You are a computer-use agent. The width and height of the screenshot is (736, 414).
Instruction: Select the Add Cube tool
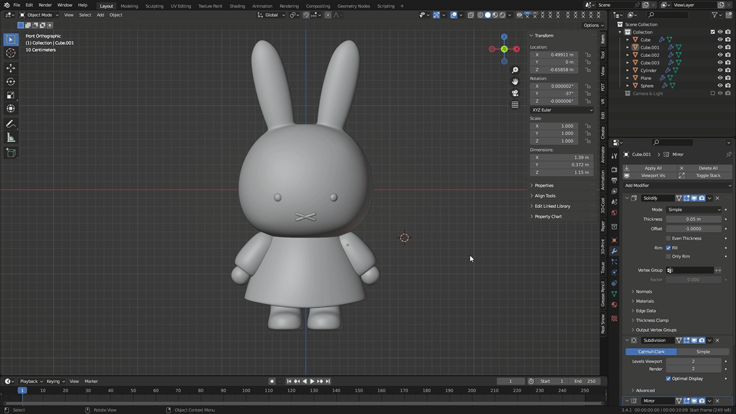(x=11, y=153)
